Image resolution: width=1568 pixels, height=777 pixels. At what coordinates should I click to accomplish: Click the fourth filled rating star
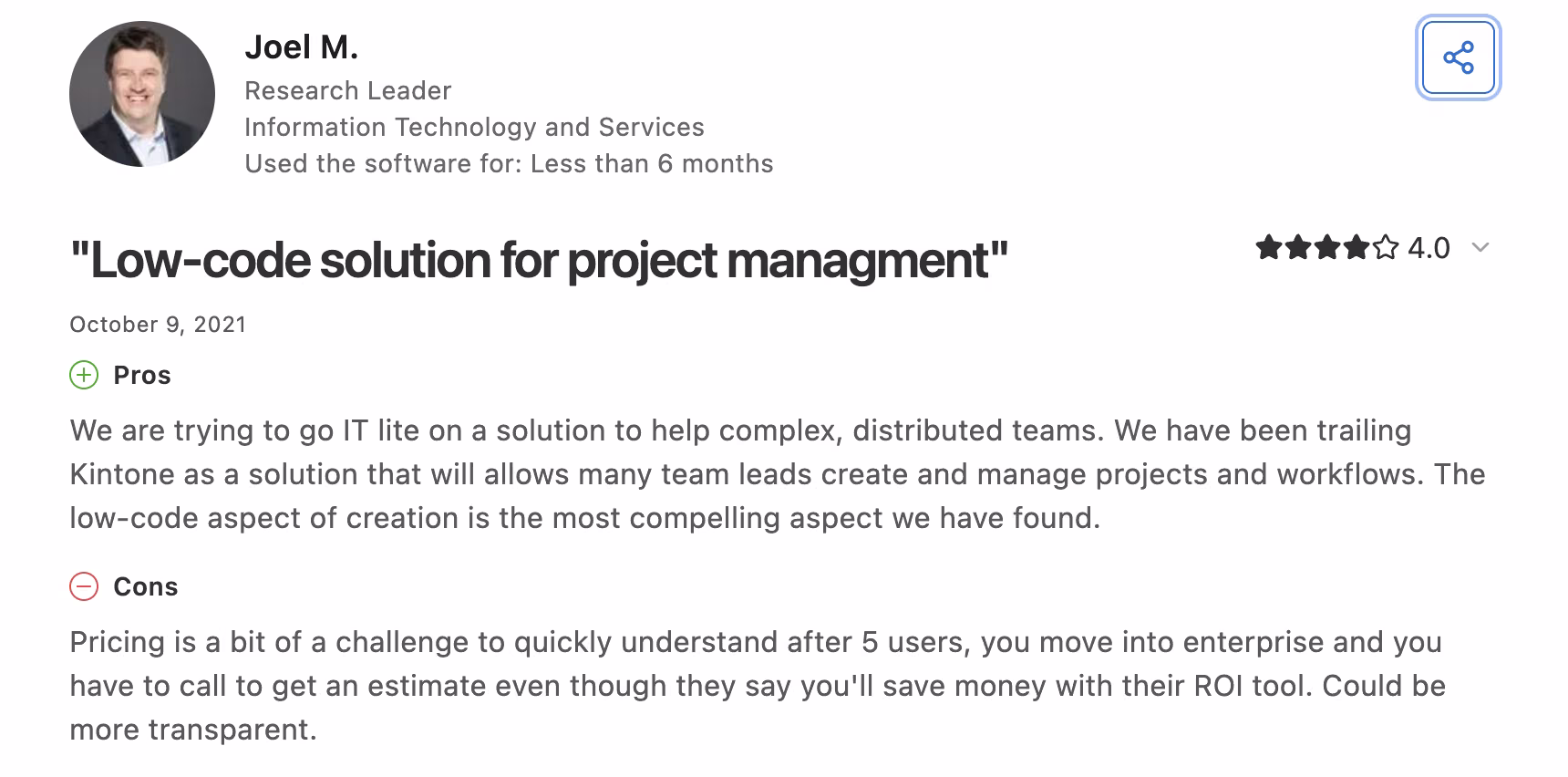coord(1356,247)
